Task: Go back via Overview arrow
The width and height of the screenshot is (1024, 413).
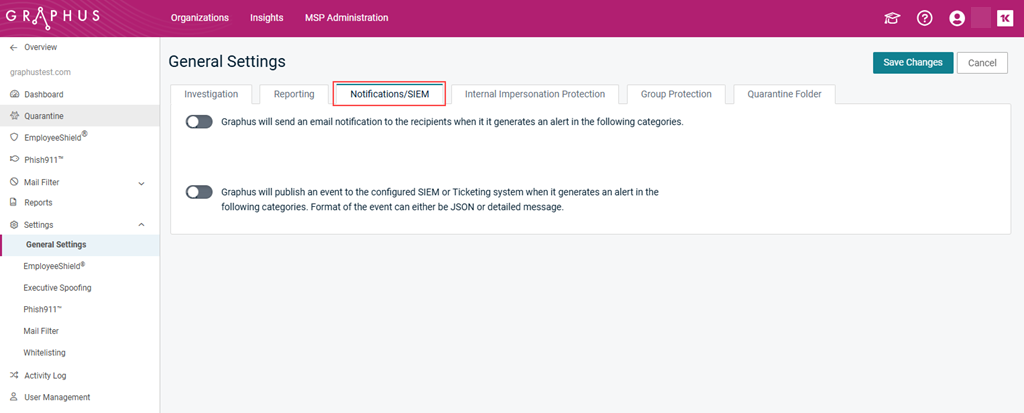Action: [x=14, y=48]
